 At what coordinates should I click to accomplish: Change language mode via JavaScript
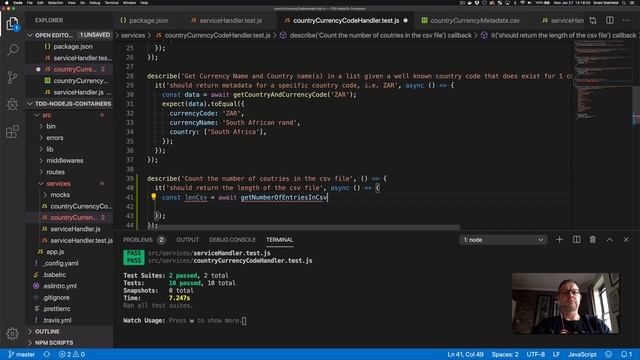[582, 354]
